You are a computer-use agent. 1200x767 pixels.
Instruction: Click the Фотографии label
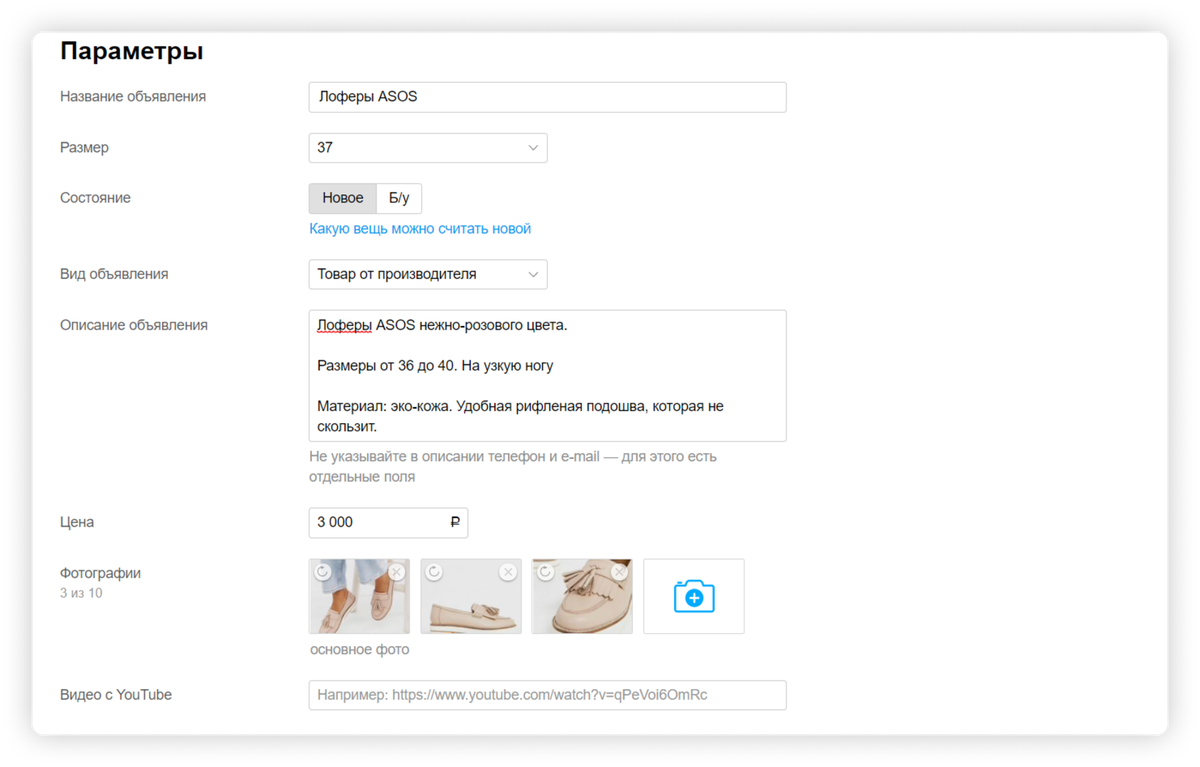tap(100, 573)
